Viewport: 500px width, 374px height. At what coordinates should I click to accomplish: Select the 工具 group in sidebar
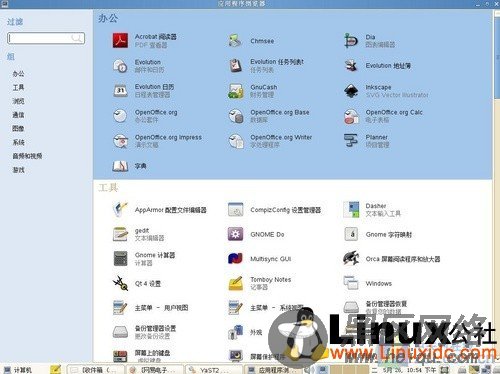[18, 87]
